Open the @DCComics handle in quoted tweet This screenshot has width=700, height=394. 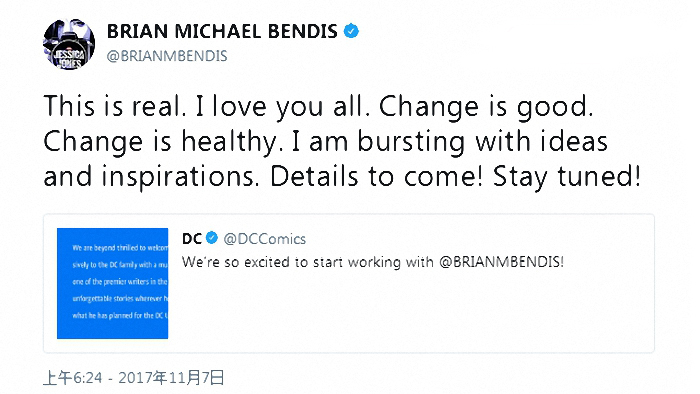[x=265, y=239]
